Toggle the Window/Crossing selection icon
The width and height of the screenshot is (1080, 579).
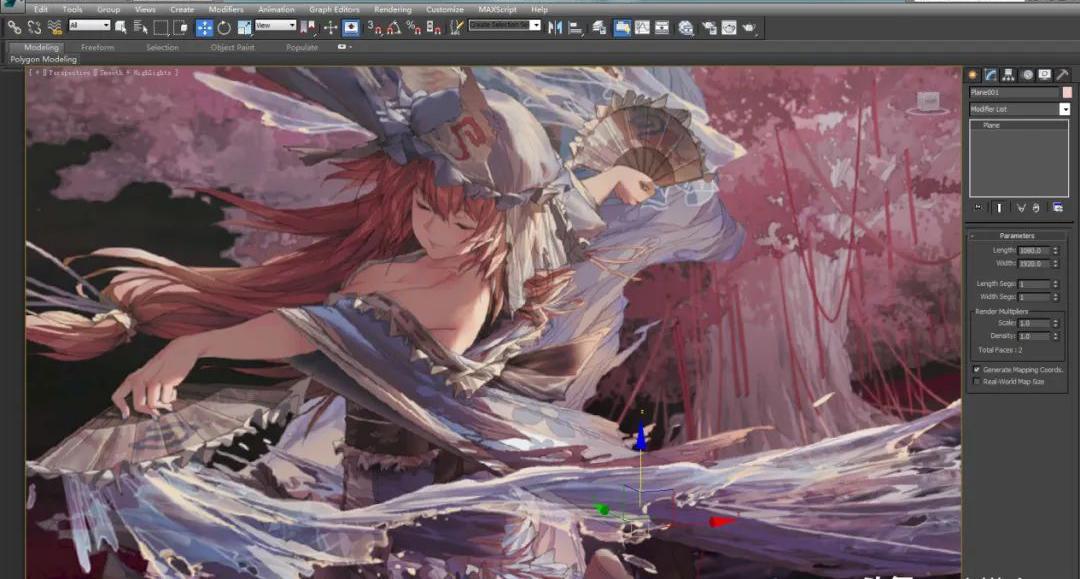pyautogui.click(x=180, y=28)
